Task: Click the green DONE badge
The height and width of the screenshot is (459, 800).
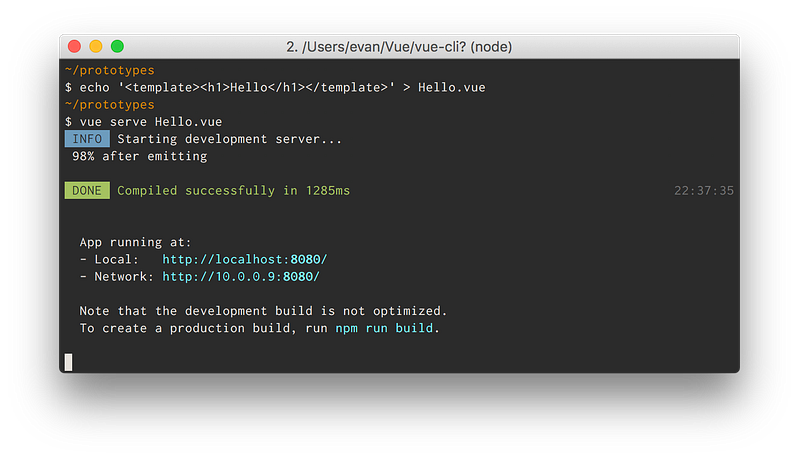Action: pyautogui.click(x=87, y=190)
